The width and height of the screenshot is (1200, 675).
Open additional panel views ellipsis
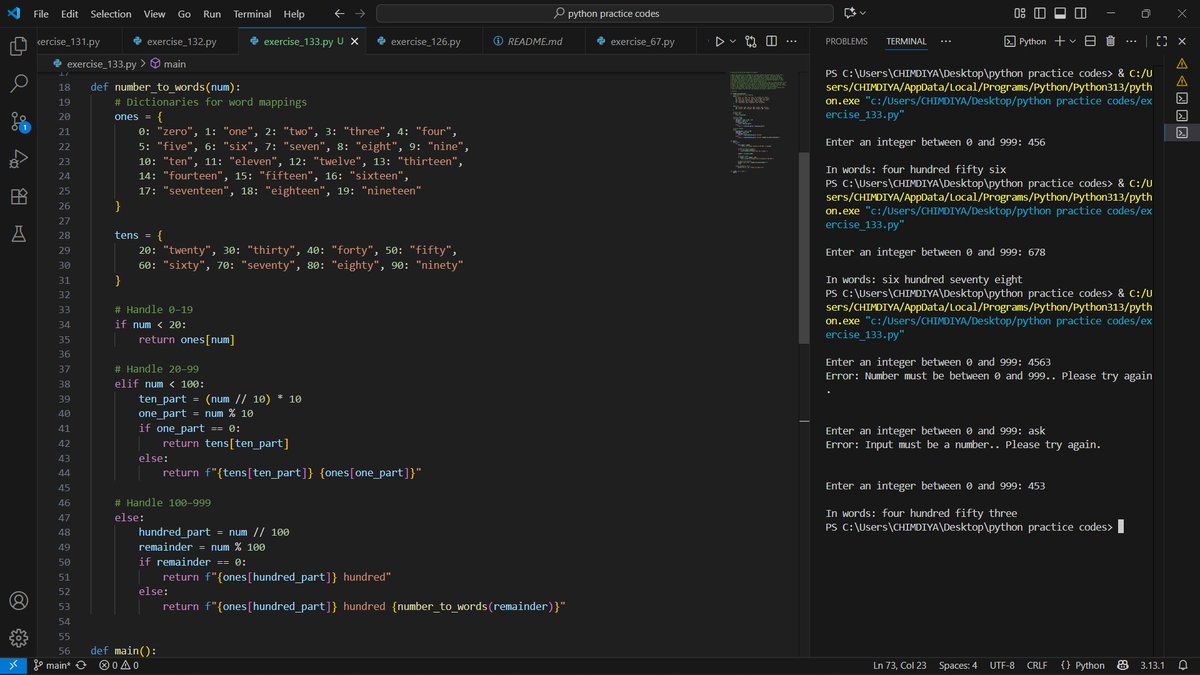point(946,42)
